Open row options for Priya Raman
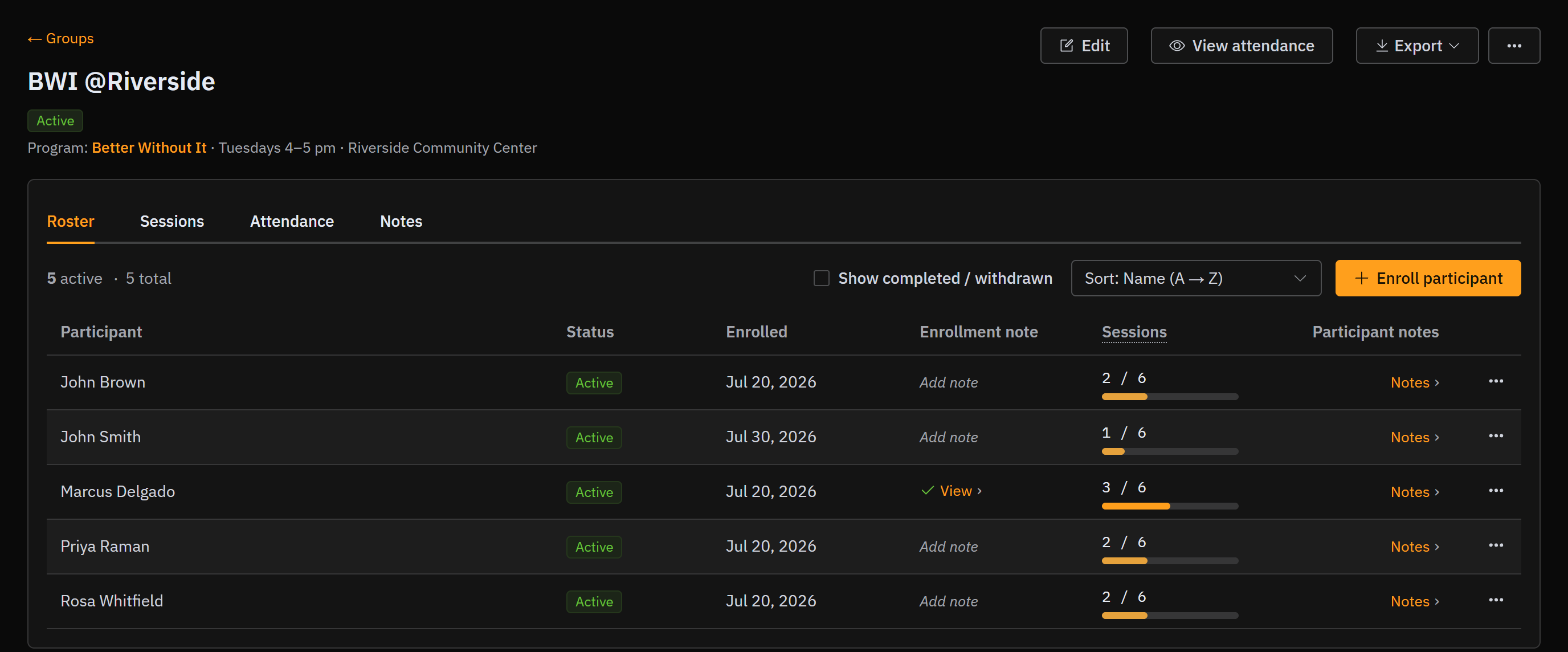1568x652 pixels. [x=1496, y=546]
